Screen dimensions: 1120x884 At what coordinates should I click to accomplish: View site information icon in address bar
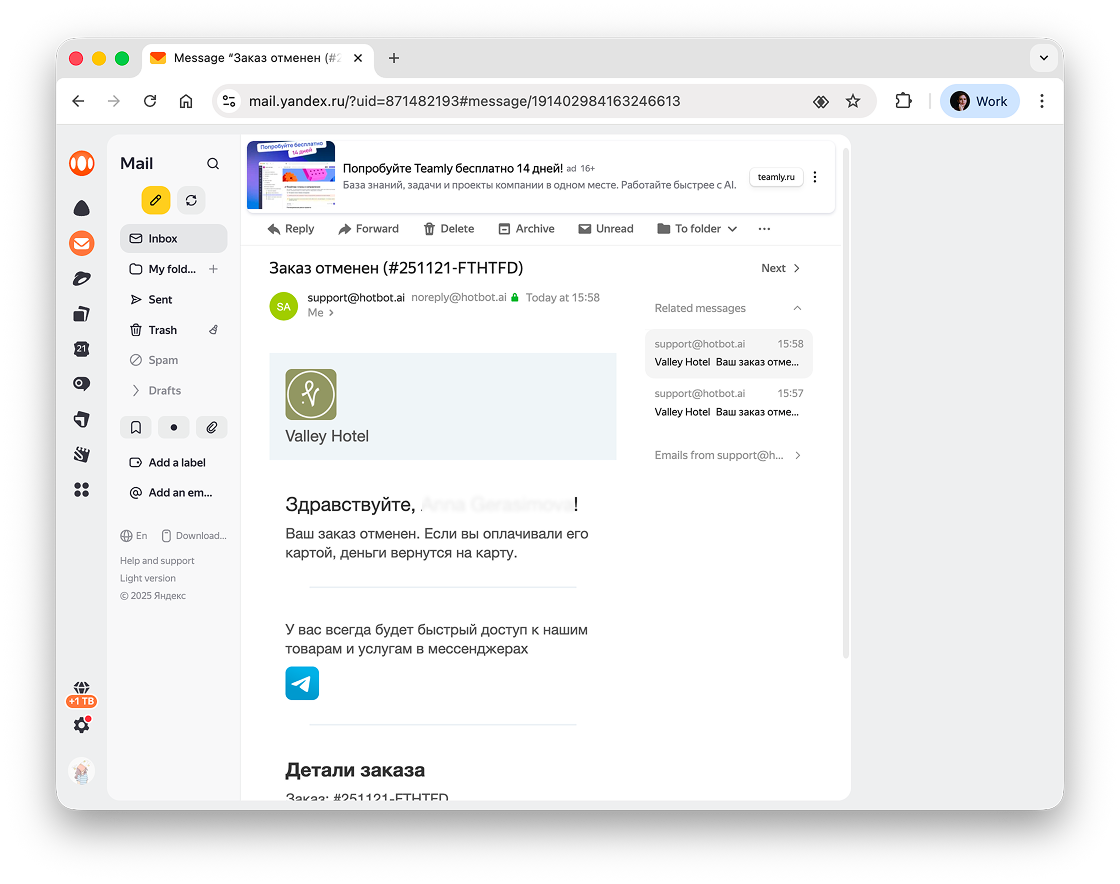pyautogui.click(x=229, y=101)
